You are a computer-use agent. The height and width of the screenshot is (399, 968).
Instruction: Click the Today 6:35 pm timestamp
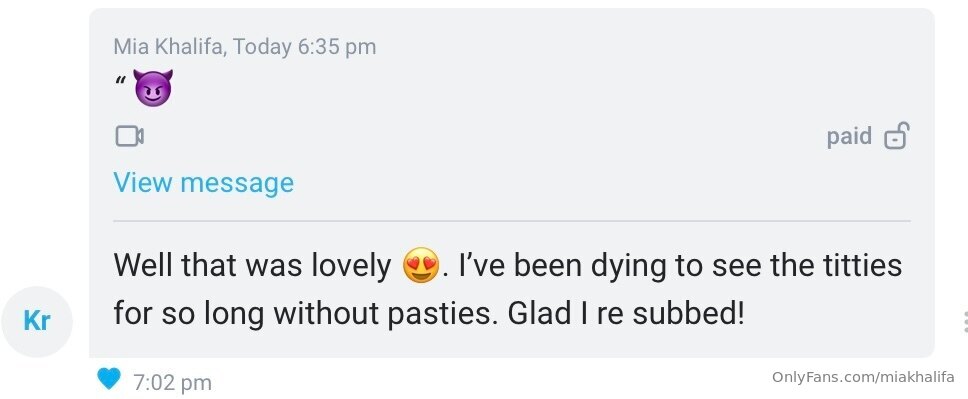[x=304, y=46]
